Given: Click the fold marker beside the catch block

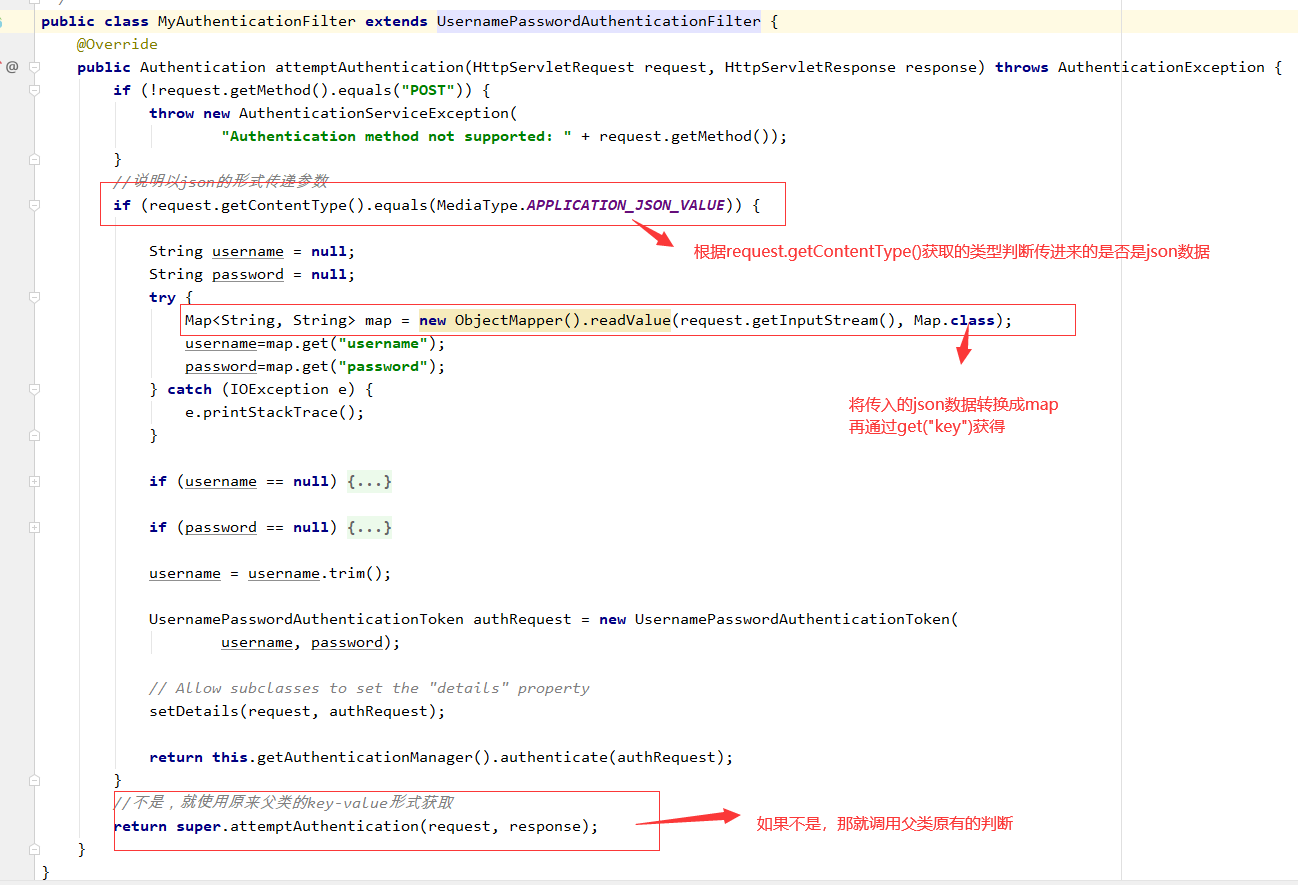Looking at the screenshot, I should [32, 389].
